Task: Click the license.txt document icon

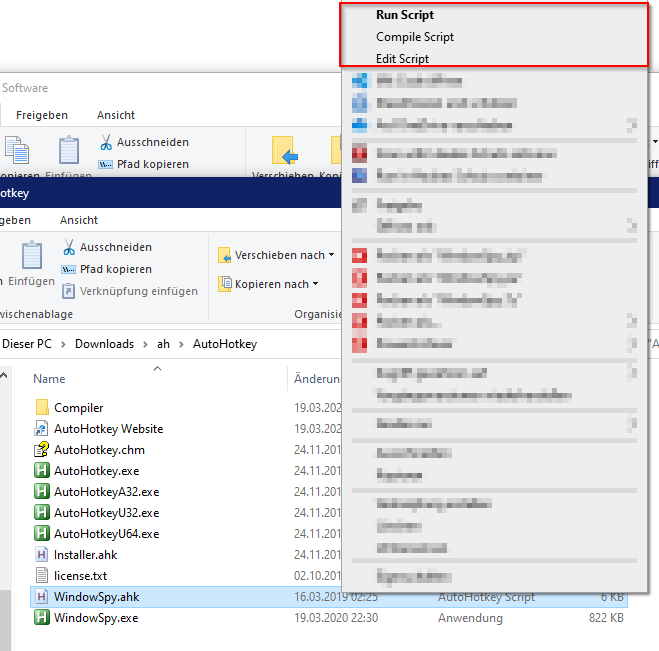Action: coord(42,575)
